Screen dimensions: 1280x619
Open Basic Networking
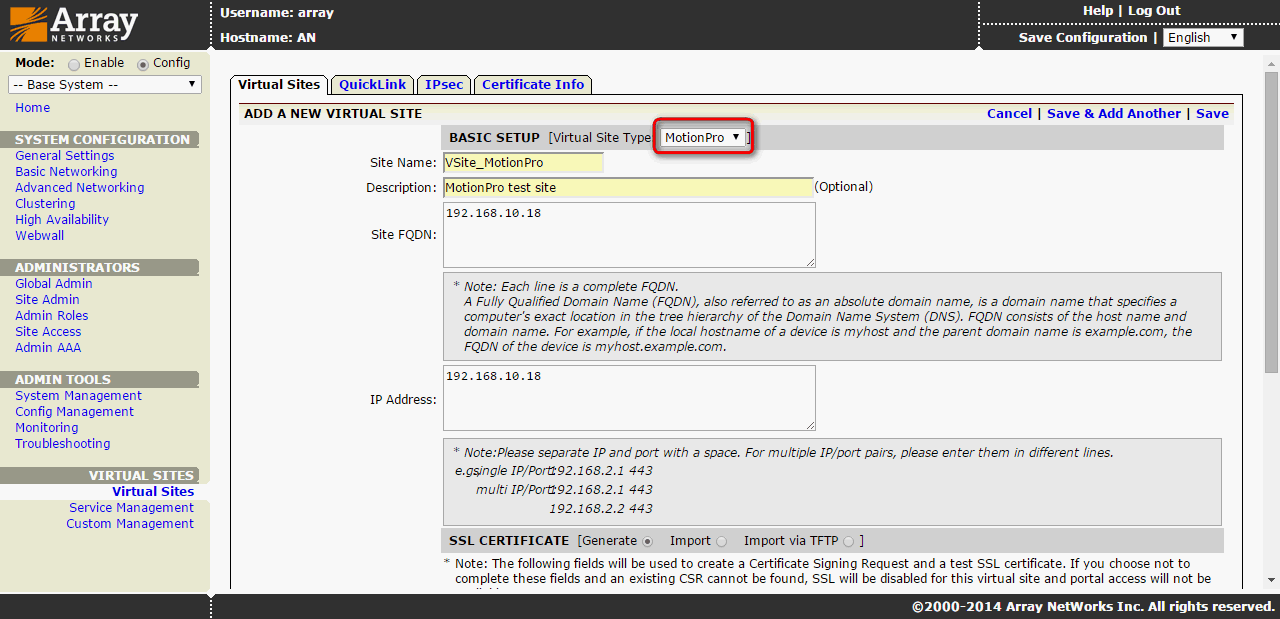coord(66,172)
